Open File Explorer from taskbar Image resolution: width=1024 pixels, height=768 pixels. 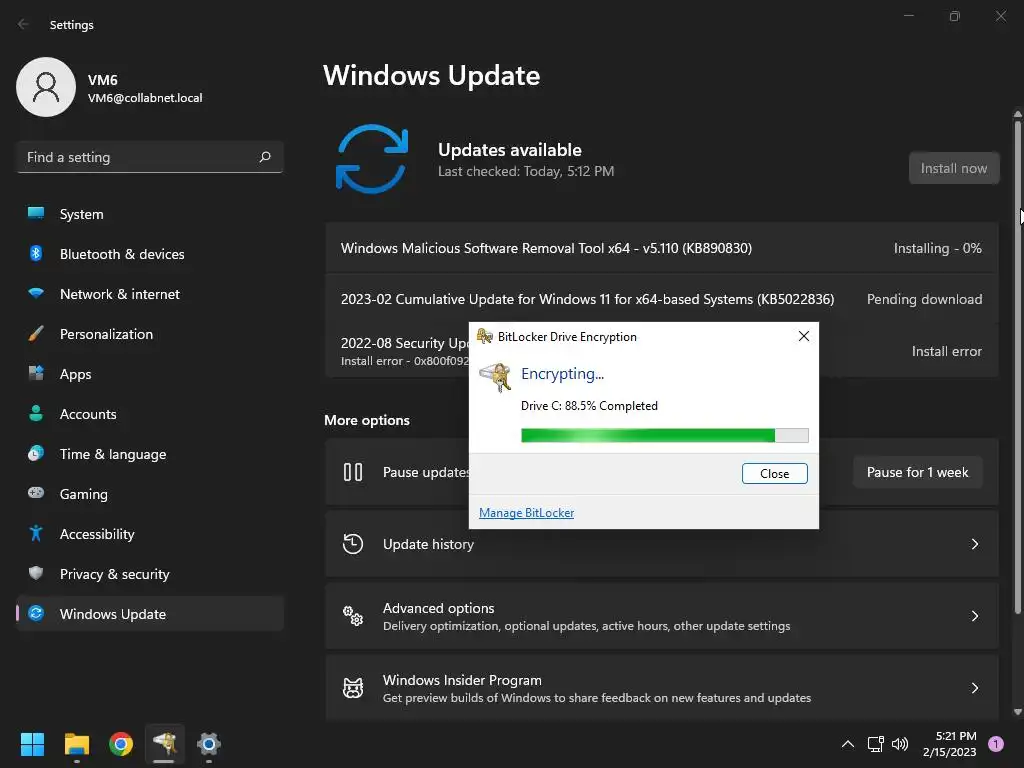(76, 744)
